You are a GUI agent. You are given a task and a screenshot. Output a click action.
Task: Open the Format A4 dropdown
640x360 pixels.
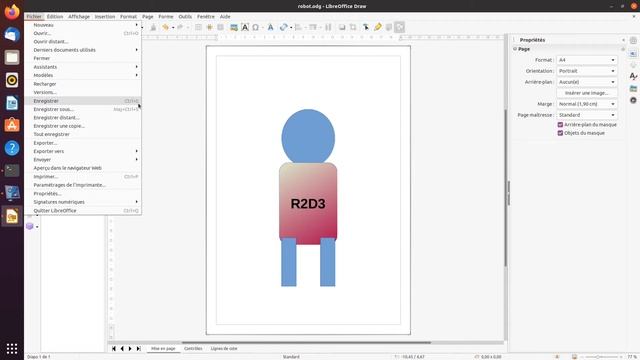587,60
